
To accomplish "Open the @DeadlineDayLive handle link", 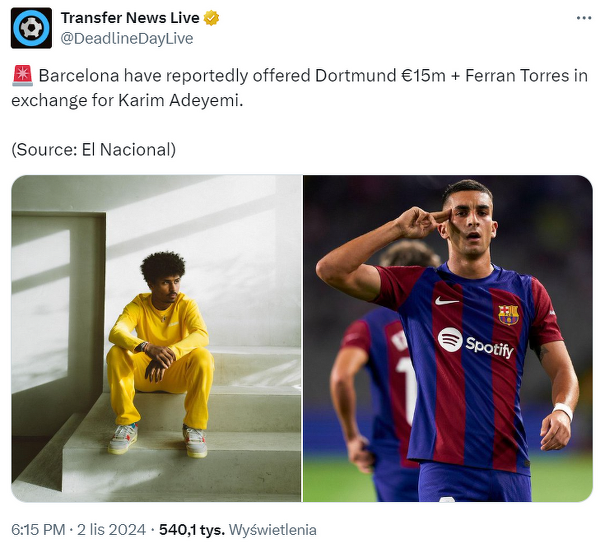I will [127, 39].
